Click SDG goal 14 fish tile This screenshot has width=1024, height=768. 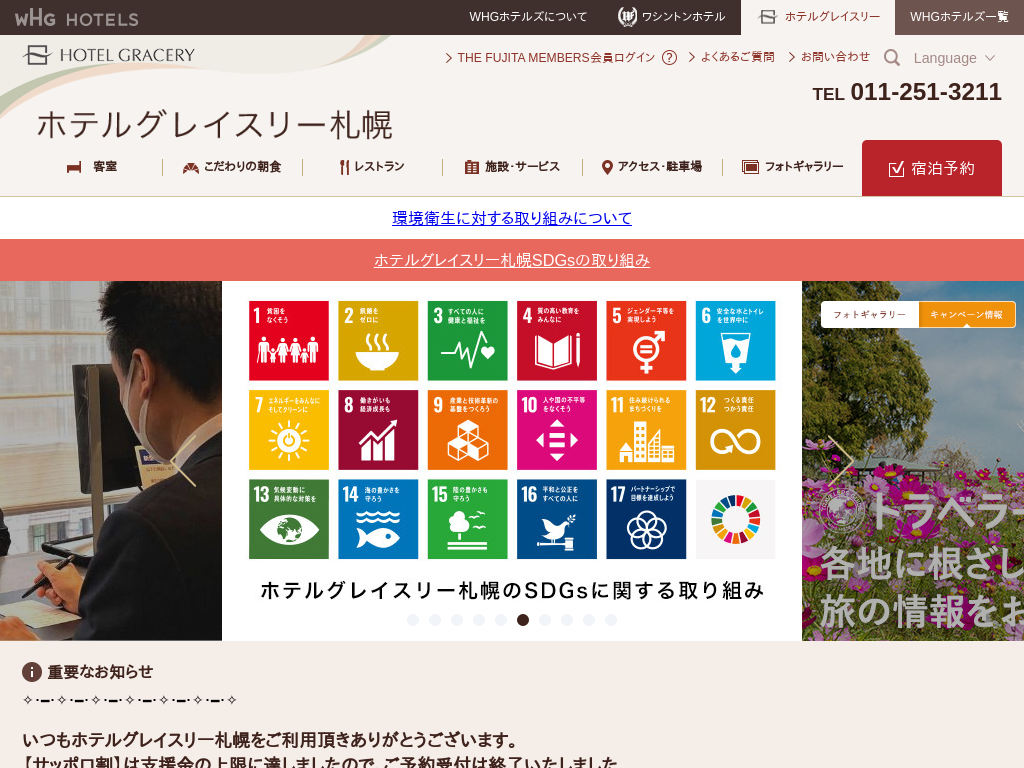378,519
